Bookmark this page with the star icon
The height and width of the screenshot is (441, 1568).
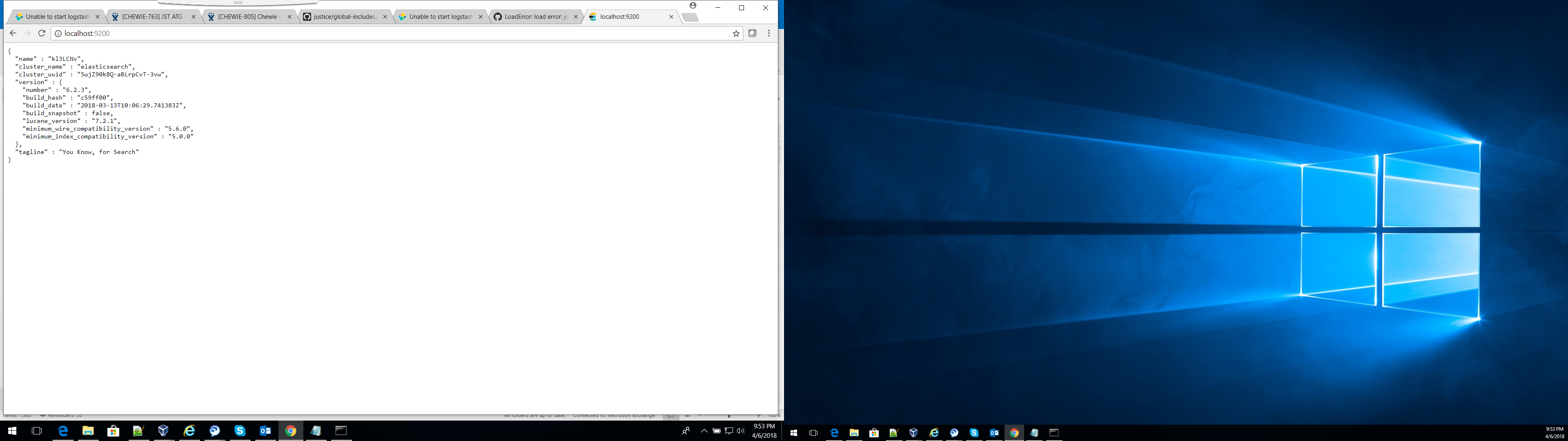(736, 33)
